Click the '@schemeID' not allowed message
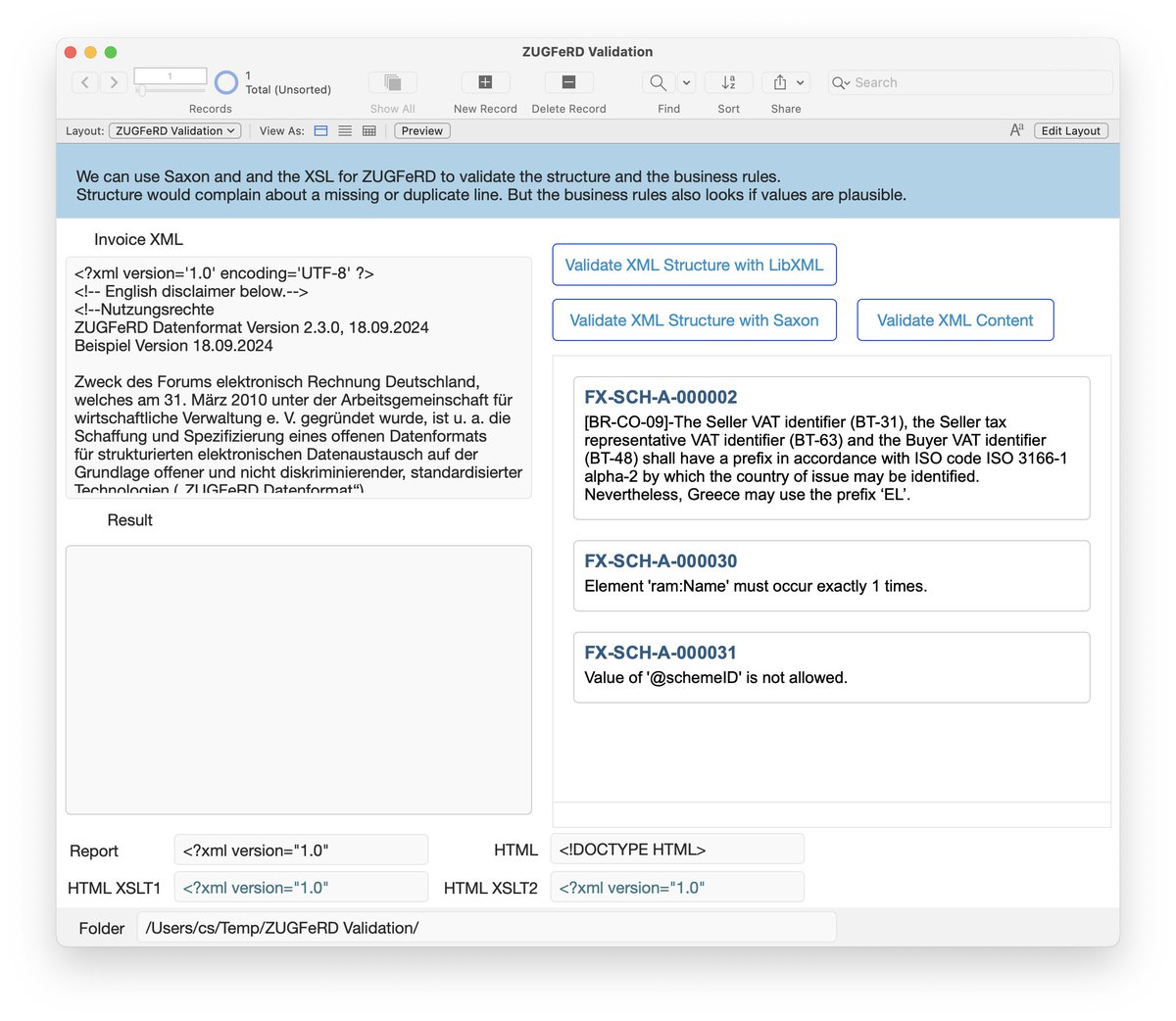This screenshot has height=1021, width=1176. point(715,677)
